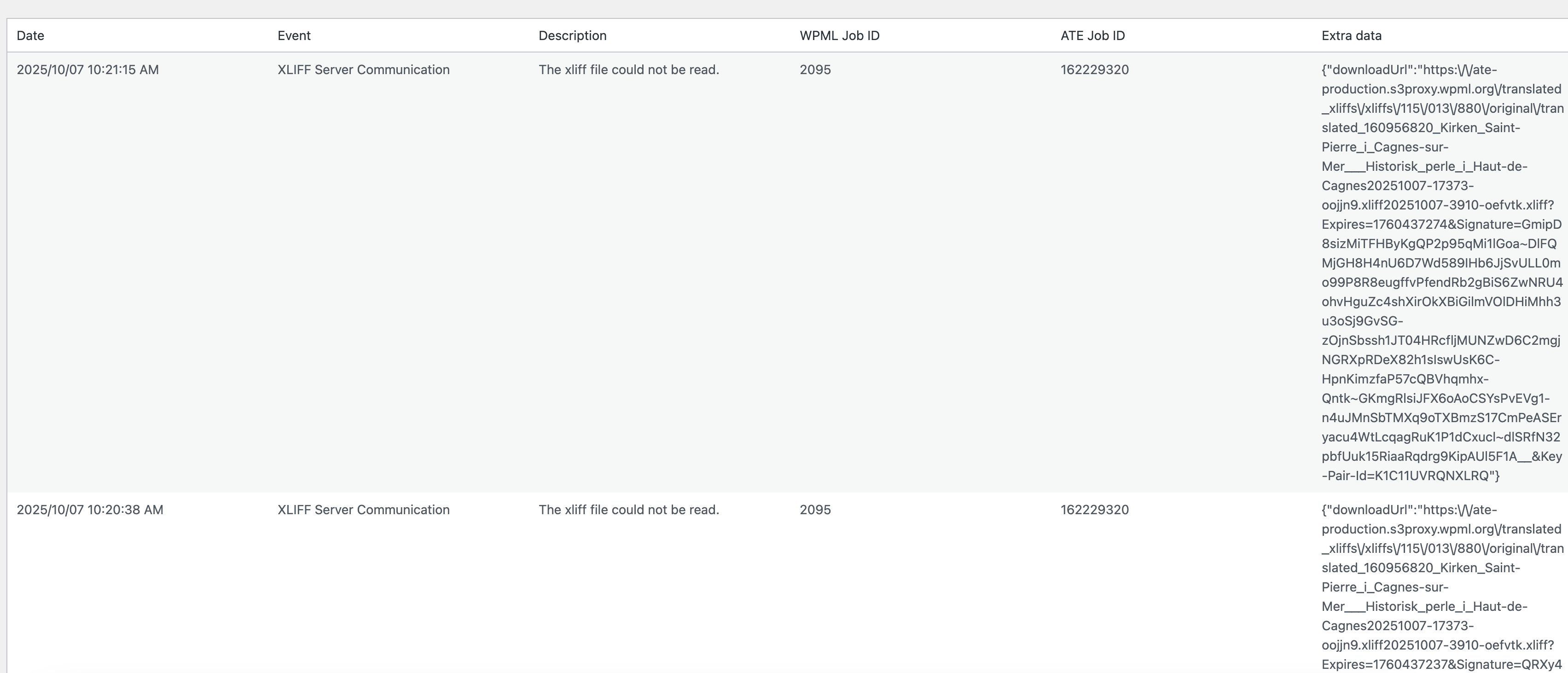Select first row's XLIFF Server Communication event
Image resolution: width=1568 pixels, height=673 pixels.
click(363, 70)
